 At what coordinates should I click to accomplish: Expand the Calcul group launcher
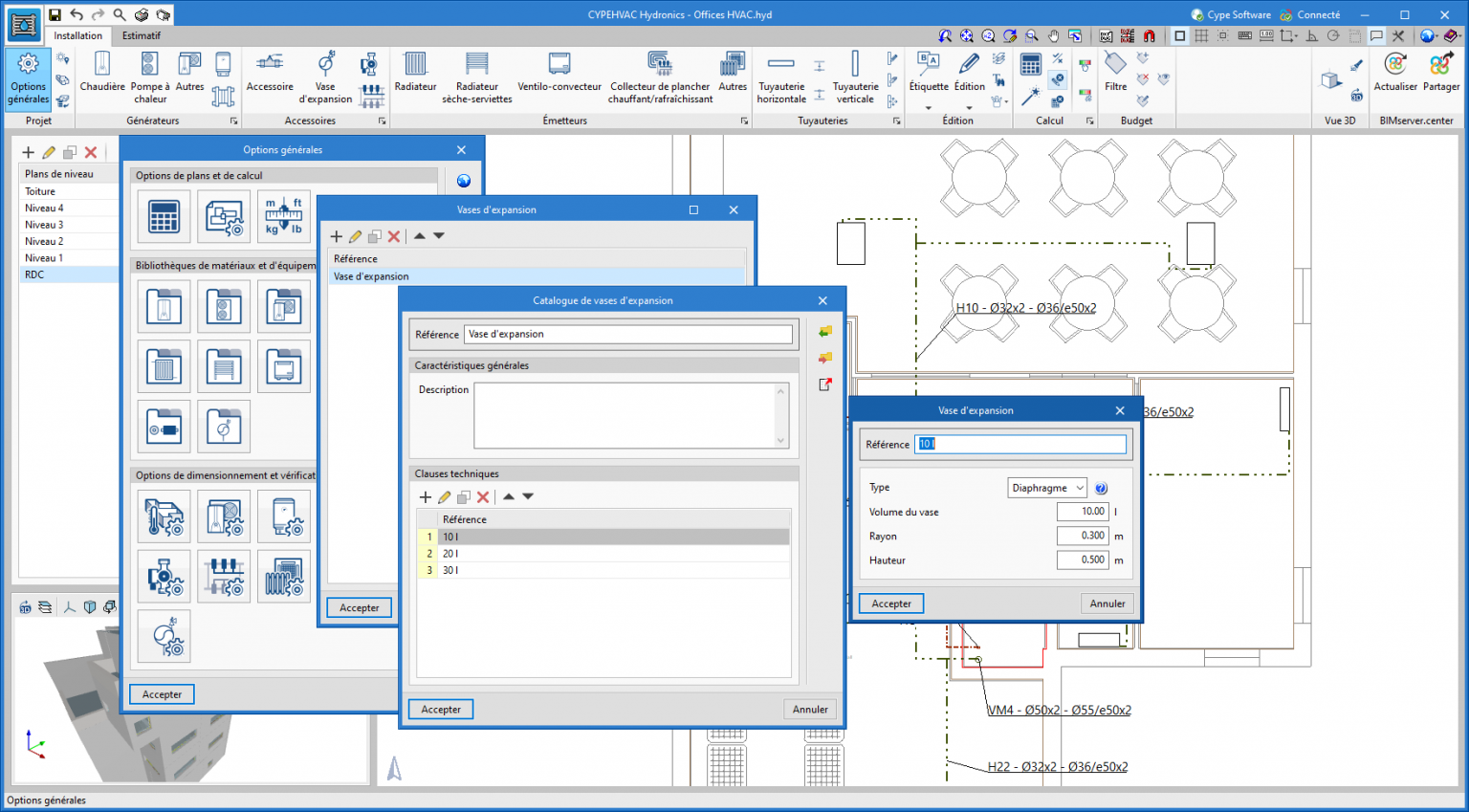click(1089, 121)
